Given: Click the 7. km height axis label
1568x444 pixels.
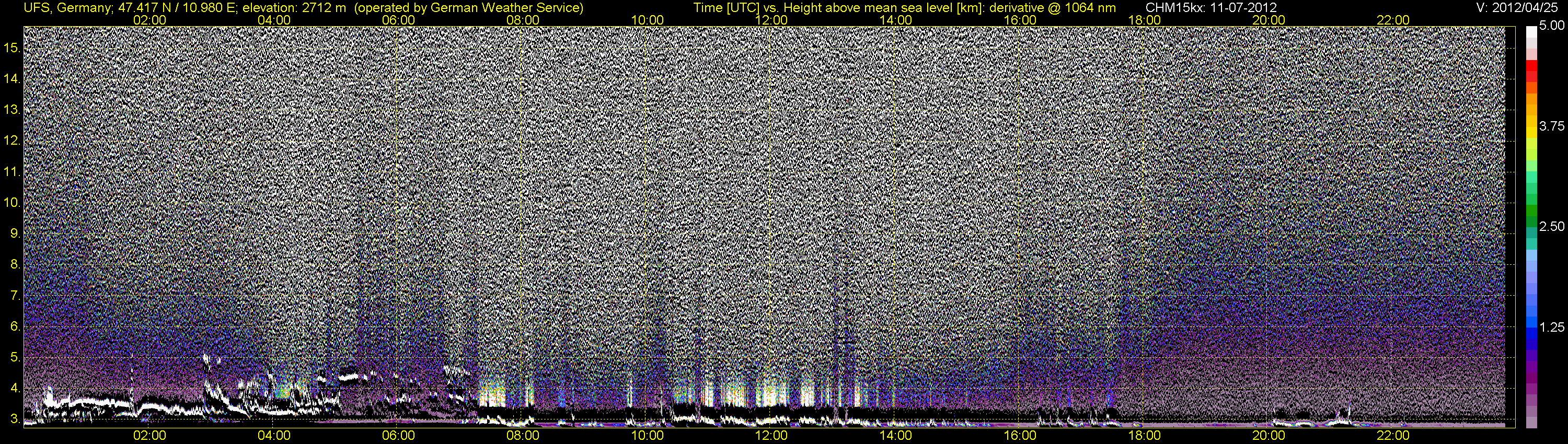Looking at the screenshot, I should tap(16, 296).
